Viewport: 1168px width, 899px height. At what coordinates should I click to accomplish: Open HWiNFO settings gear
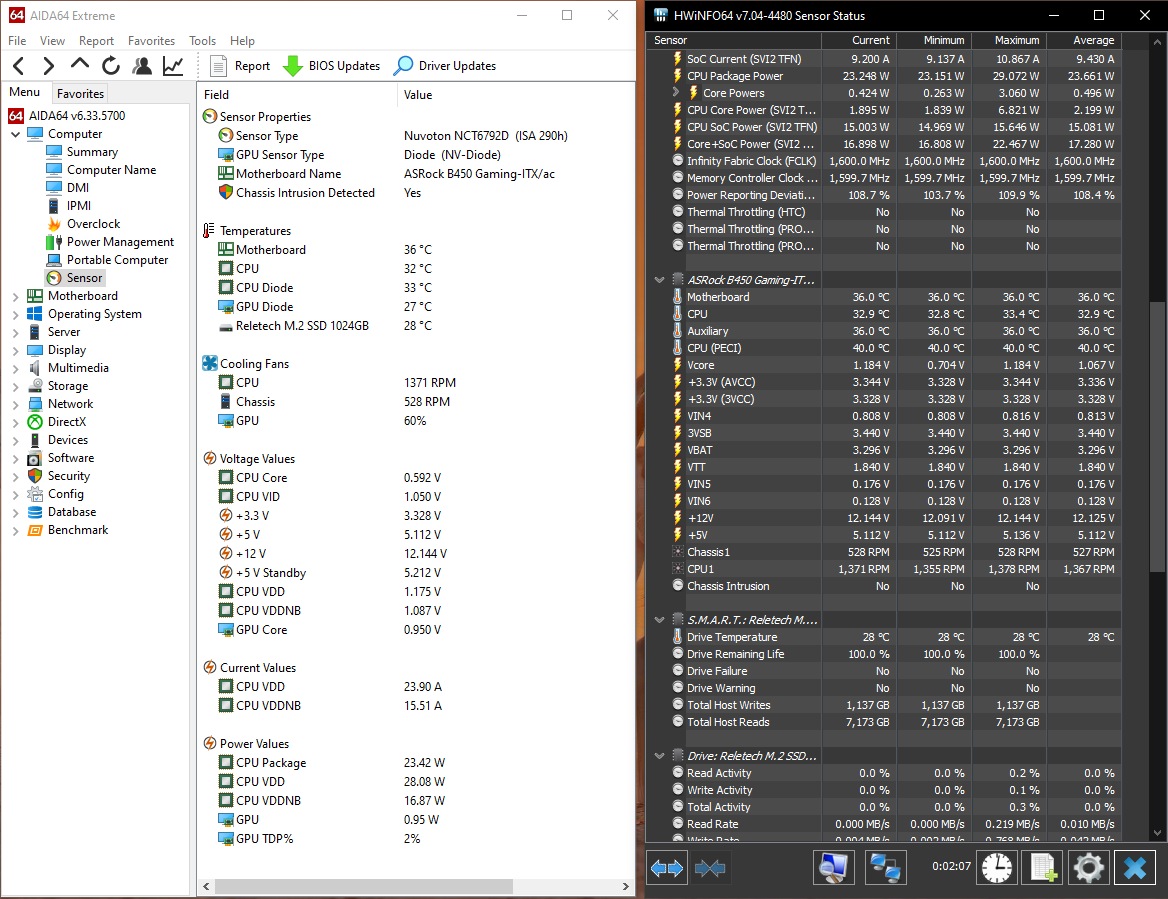tap(1088, 868)
